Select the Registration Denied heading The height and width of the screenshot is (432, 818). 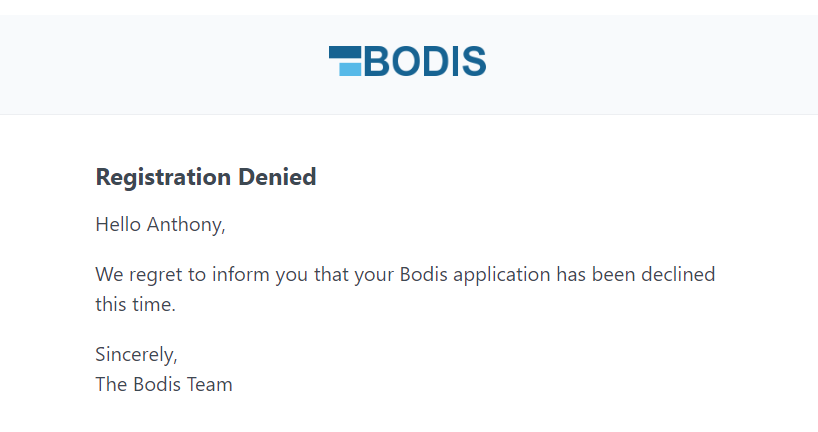206,178
